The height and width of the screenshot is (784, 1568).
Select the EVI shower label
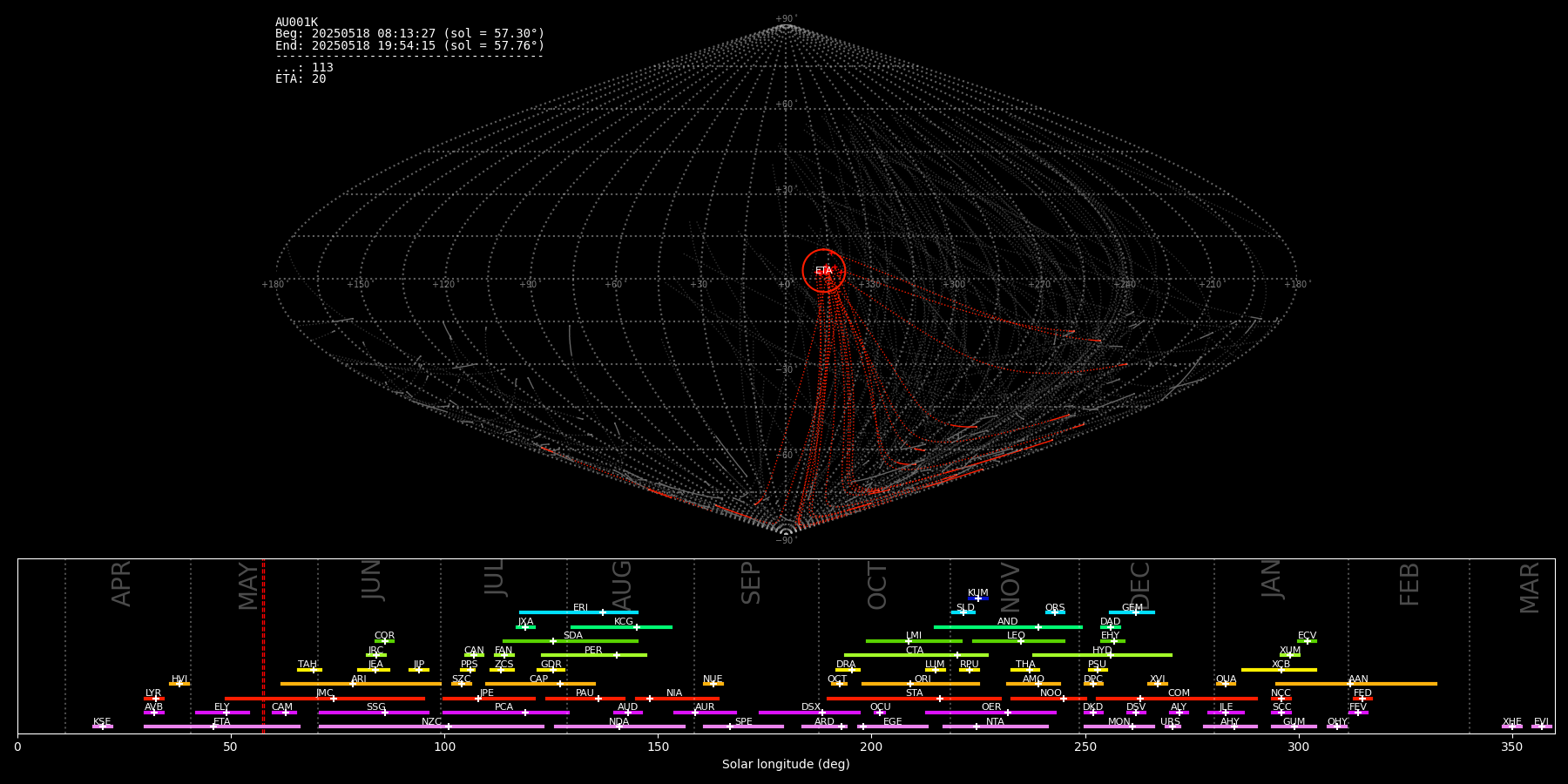[1541, 721]
